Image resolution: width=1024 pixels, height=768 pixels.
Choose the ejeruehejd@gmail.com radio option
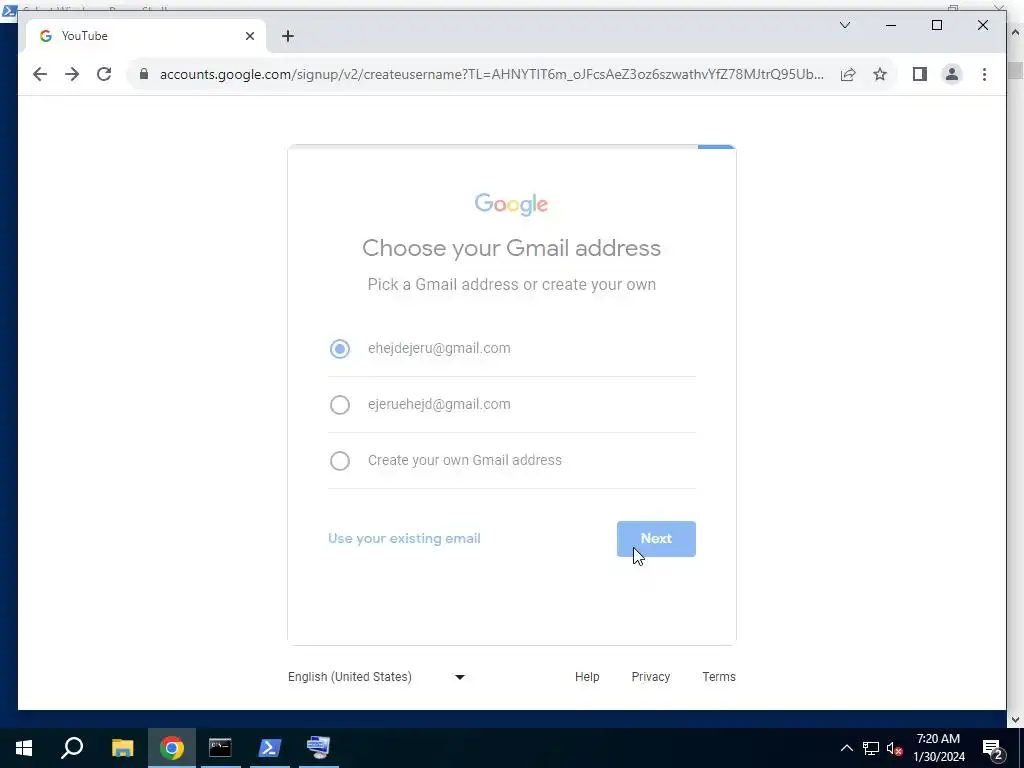click(x=340, y=405)
